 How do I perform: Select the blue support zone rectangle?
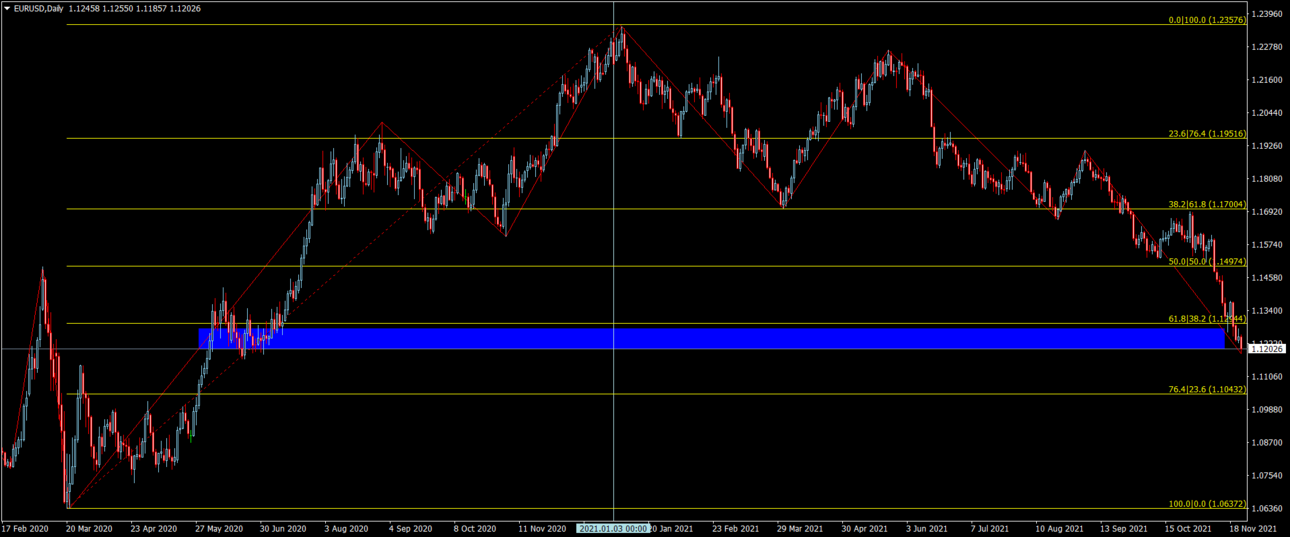[x=712, y=339]
